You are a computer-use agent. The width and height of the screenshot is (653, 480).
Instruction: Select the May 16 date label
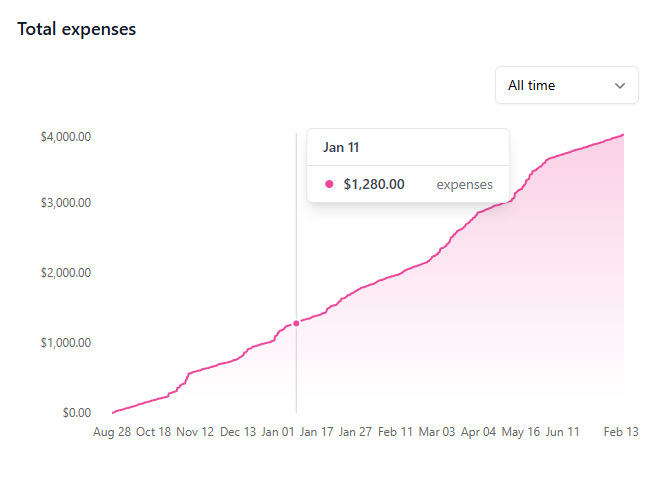tap(521, 432)
